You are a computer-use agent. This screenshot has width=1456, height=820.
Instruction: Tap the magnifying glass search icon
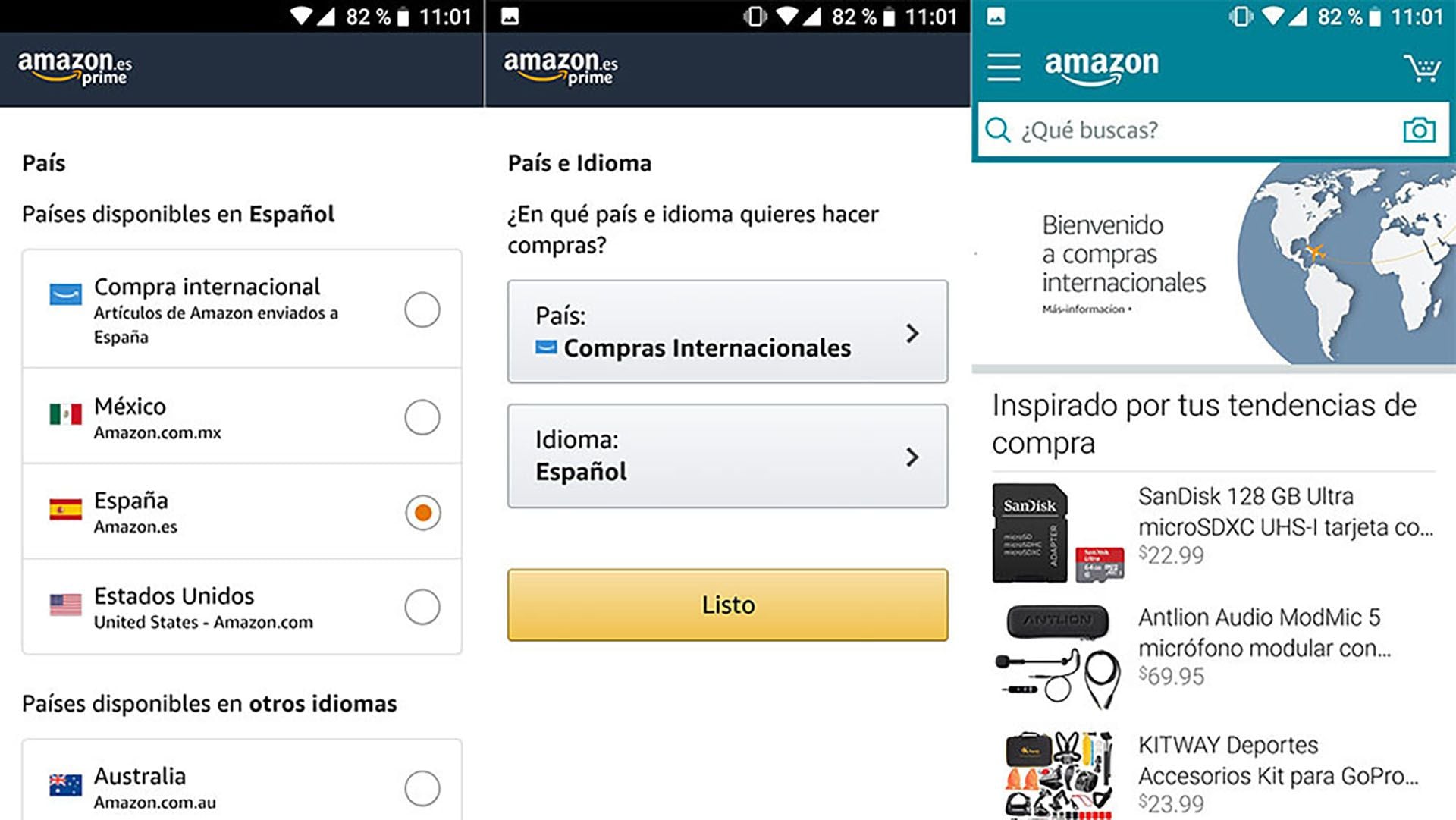tap(998, 130)
